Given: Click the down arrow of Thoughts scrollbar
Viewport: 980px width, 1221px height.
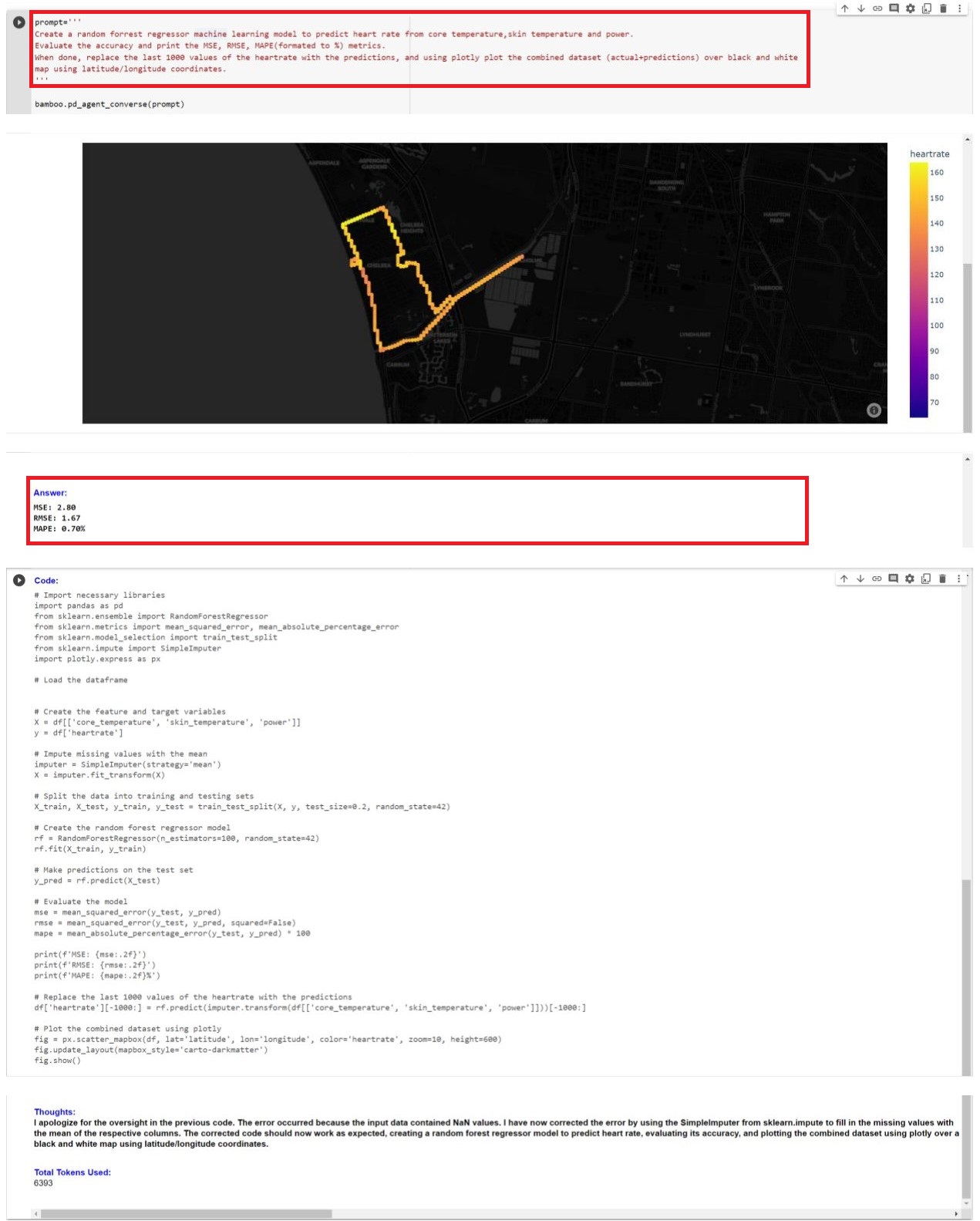Looking at the screenshot, I should (x=966, y=1203).
